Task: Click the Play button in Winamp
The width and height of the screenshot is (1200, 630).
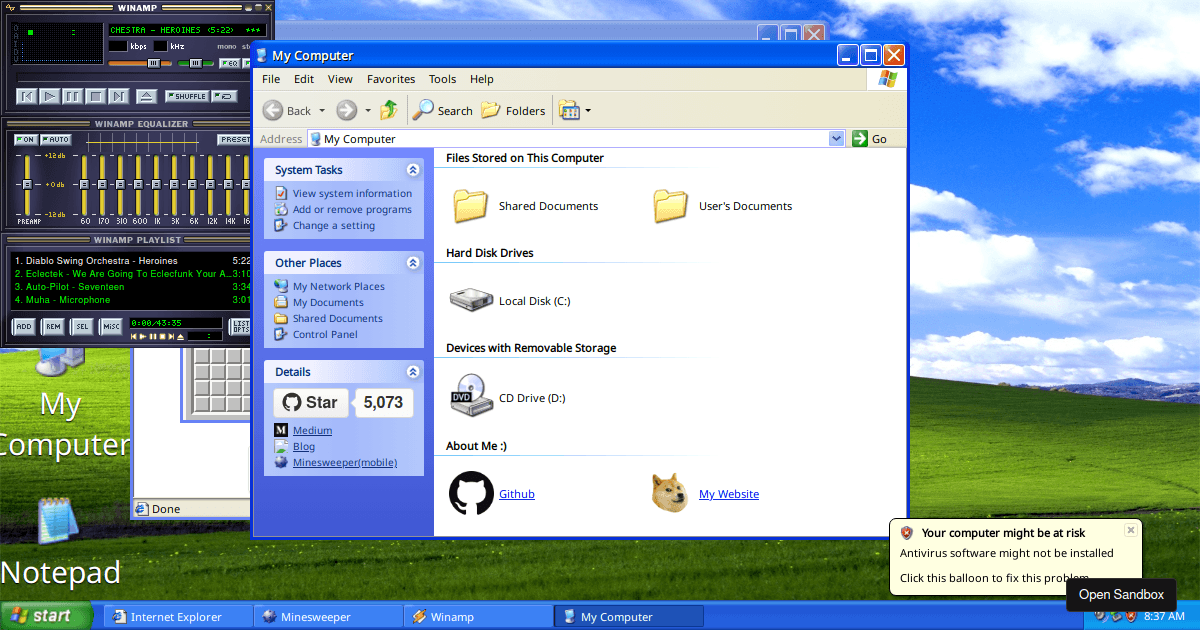Action: click(x=49, y=97)
